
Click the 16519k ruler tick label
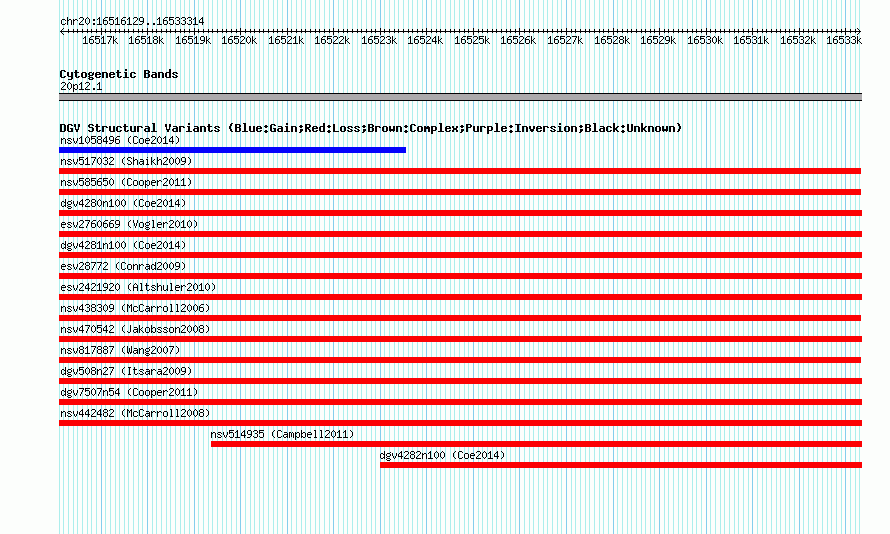193,40
